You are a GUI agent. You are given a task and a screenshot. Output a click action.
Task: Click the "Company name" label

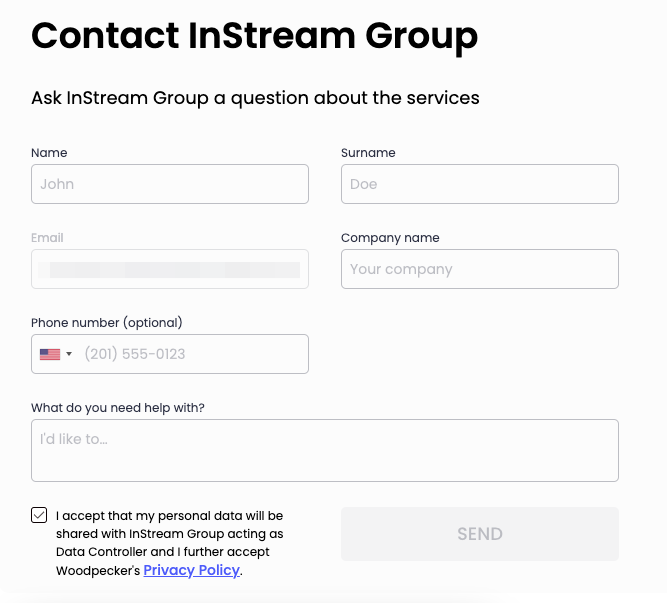point(390,238)
